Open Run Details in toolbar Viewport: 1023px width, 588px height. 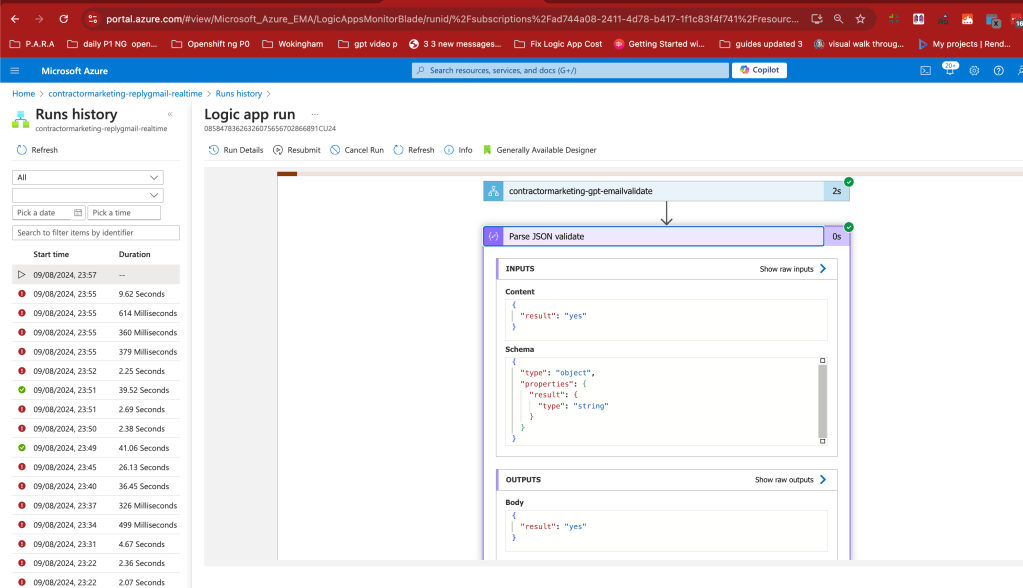point(236,150)
